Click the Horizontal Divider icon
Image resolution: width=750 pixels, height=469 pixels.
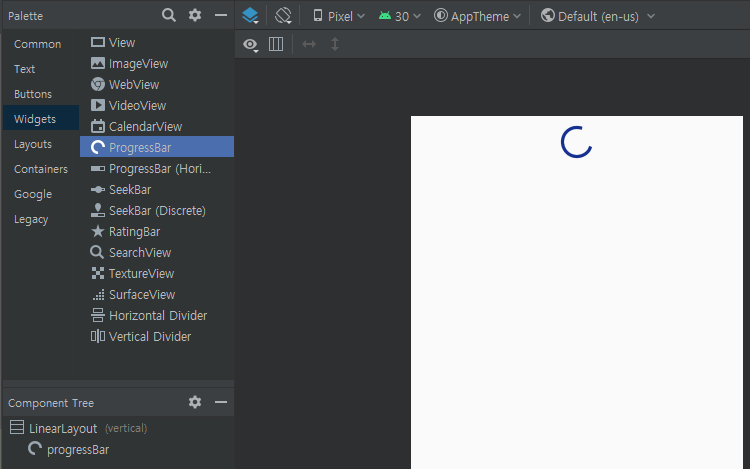pyautogui.click(x=98, y=315)
